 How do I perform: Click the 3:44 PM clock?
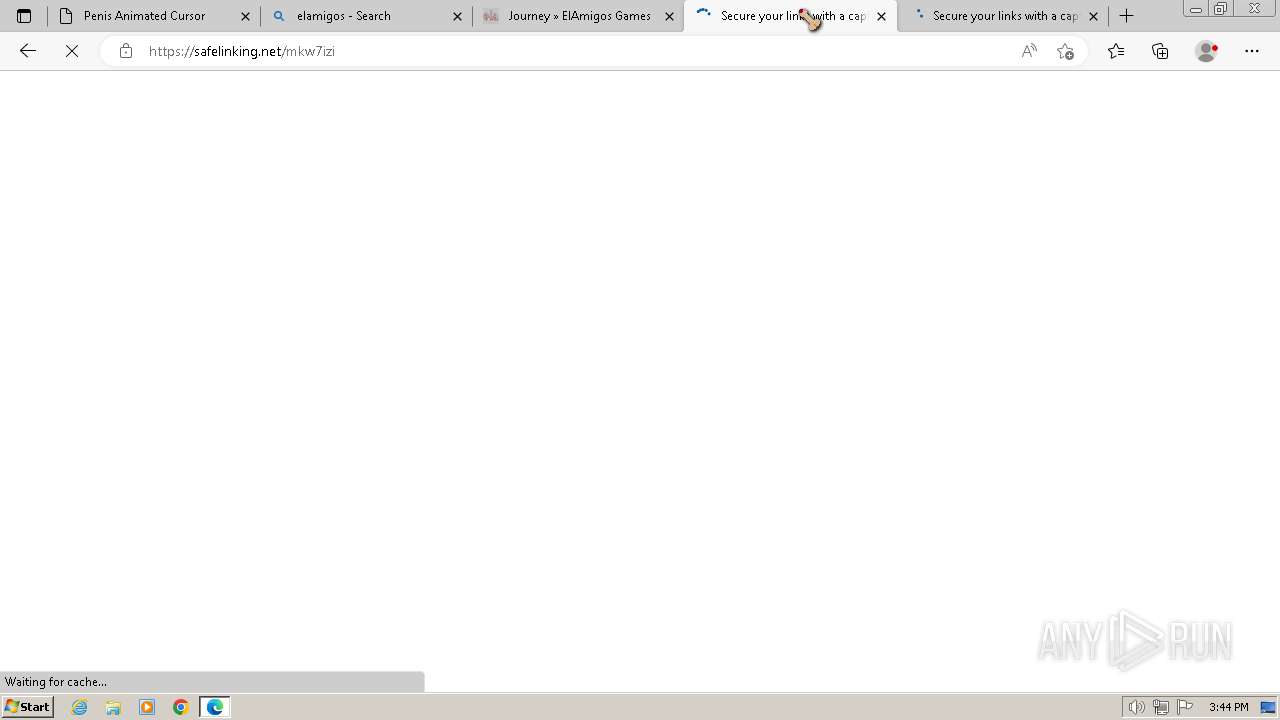tap(1228, 707)
